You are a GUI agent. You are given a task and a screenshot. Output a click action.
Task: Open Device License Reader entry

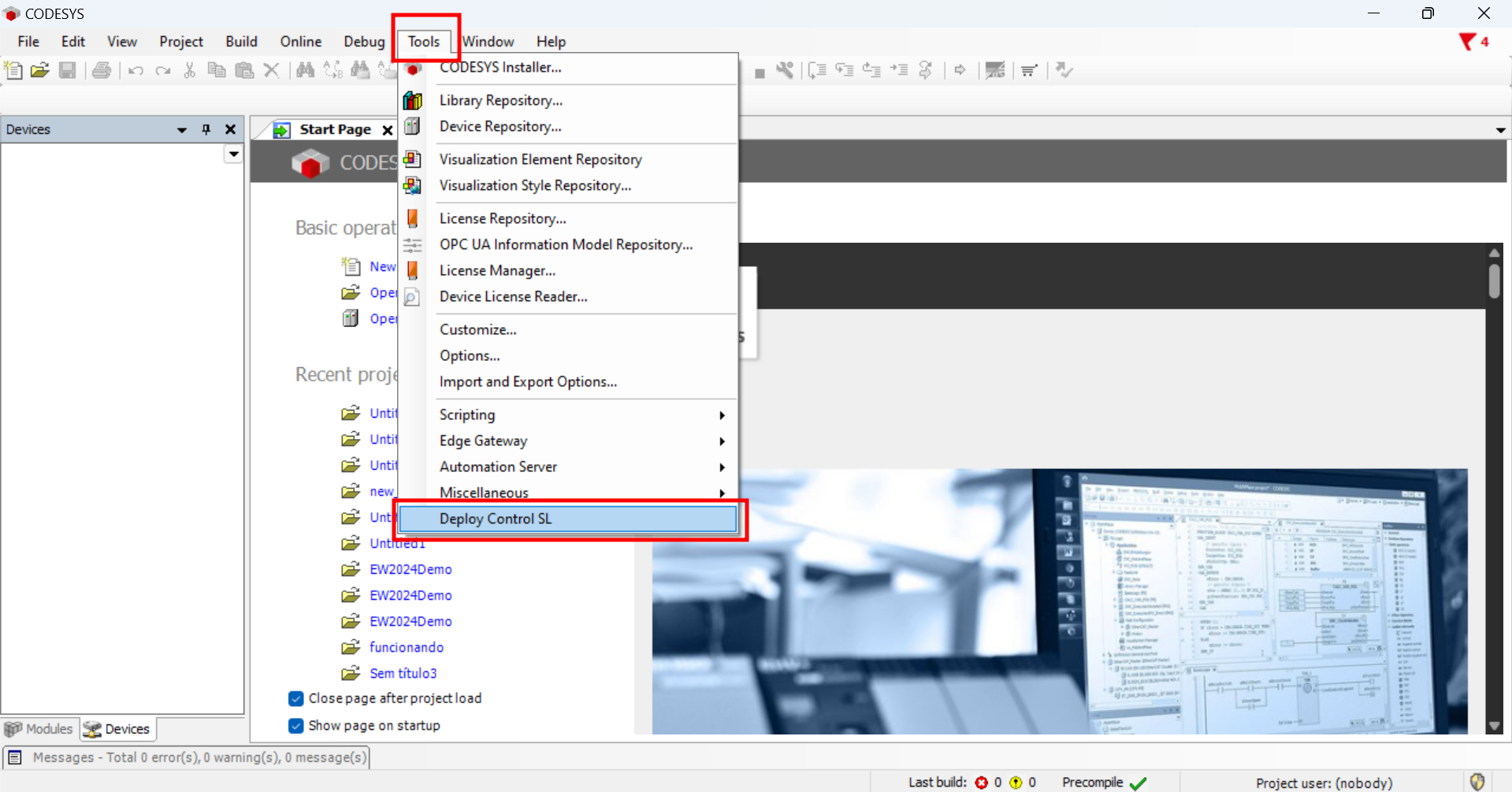pos(567,296)
